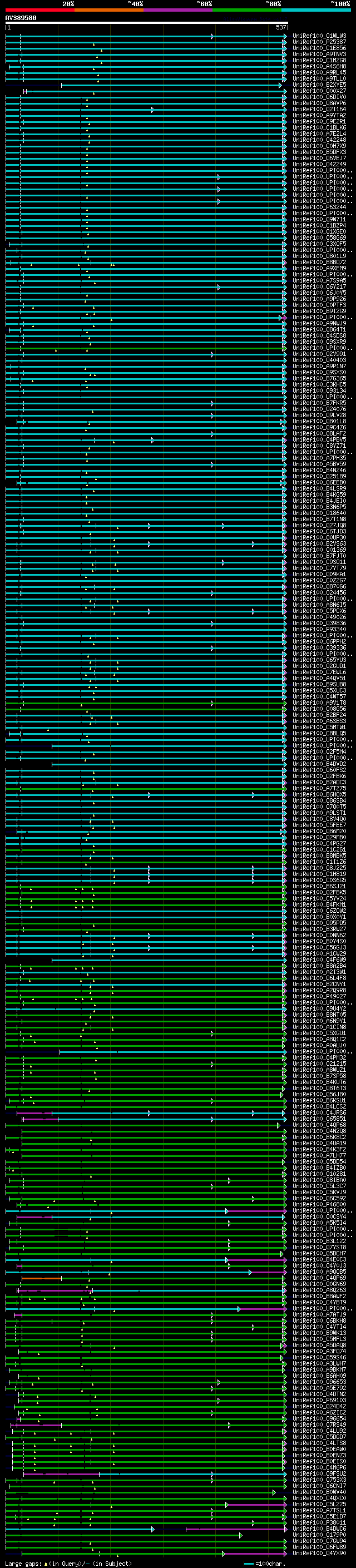Open hit UniRef100_A1CIN8
356x1568 pixels.
(x=319, y=1027)
